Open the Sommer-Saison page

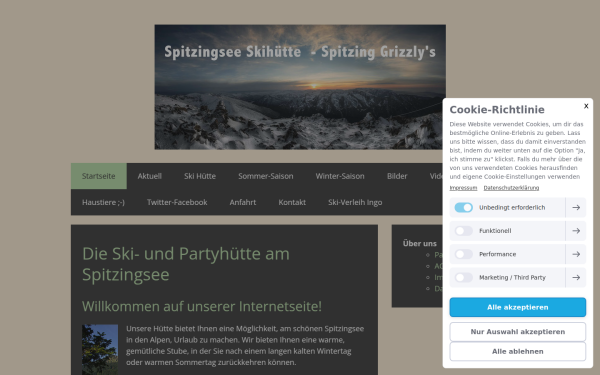tap(266, 176)
